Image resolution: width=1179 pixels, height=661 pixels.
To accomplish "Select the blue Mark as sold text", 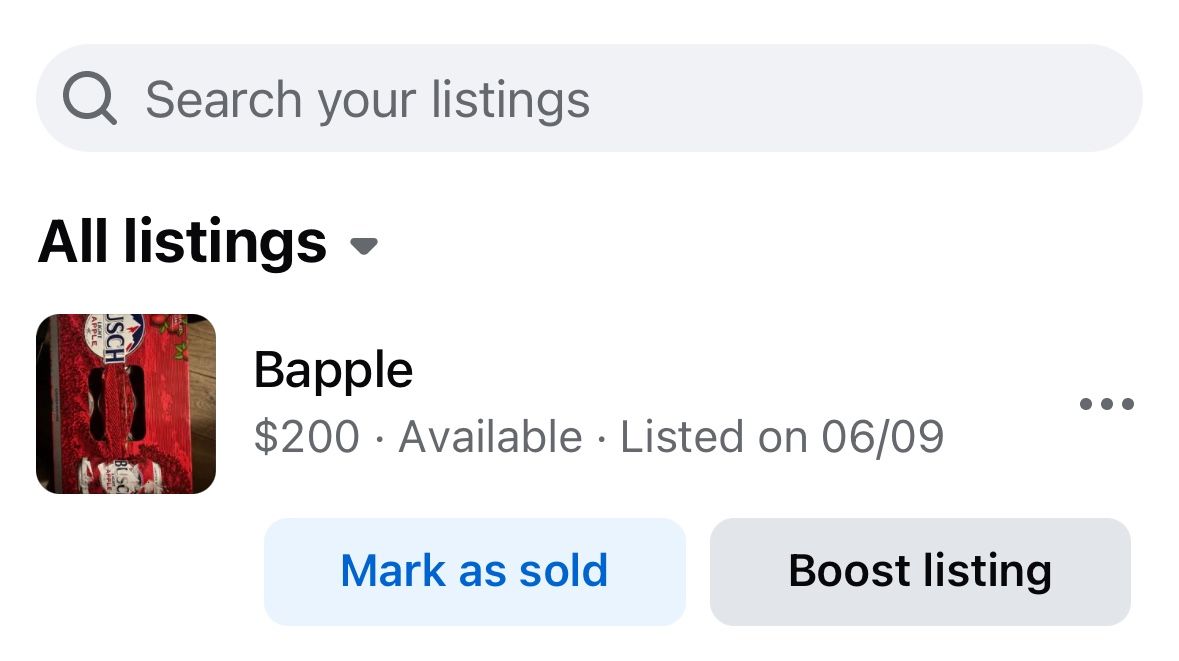I will 474,571.
